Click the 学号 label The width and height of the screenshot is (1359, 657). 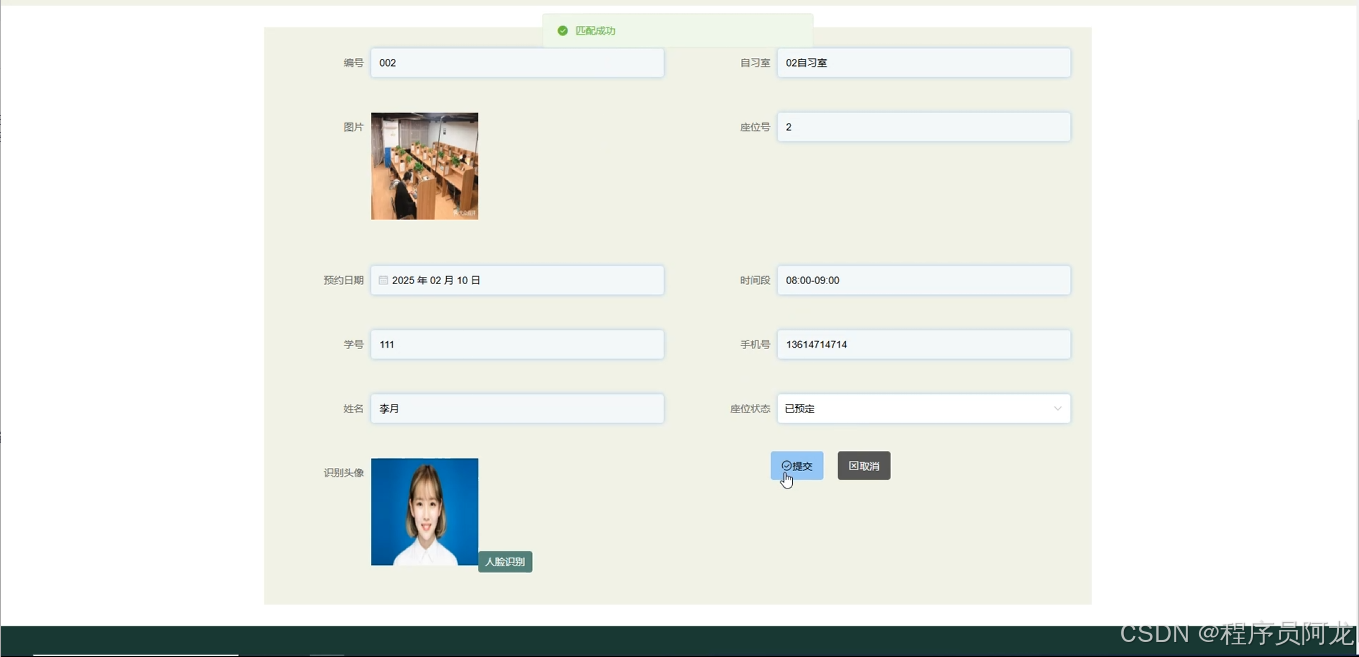353,345
